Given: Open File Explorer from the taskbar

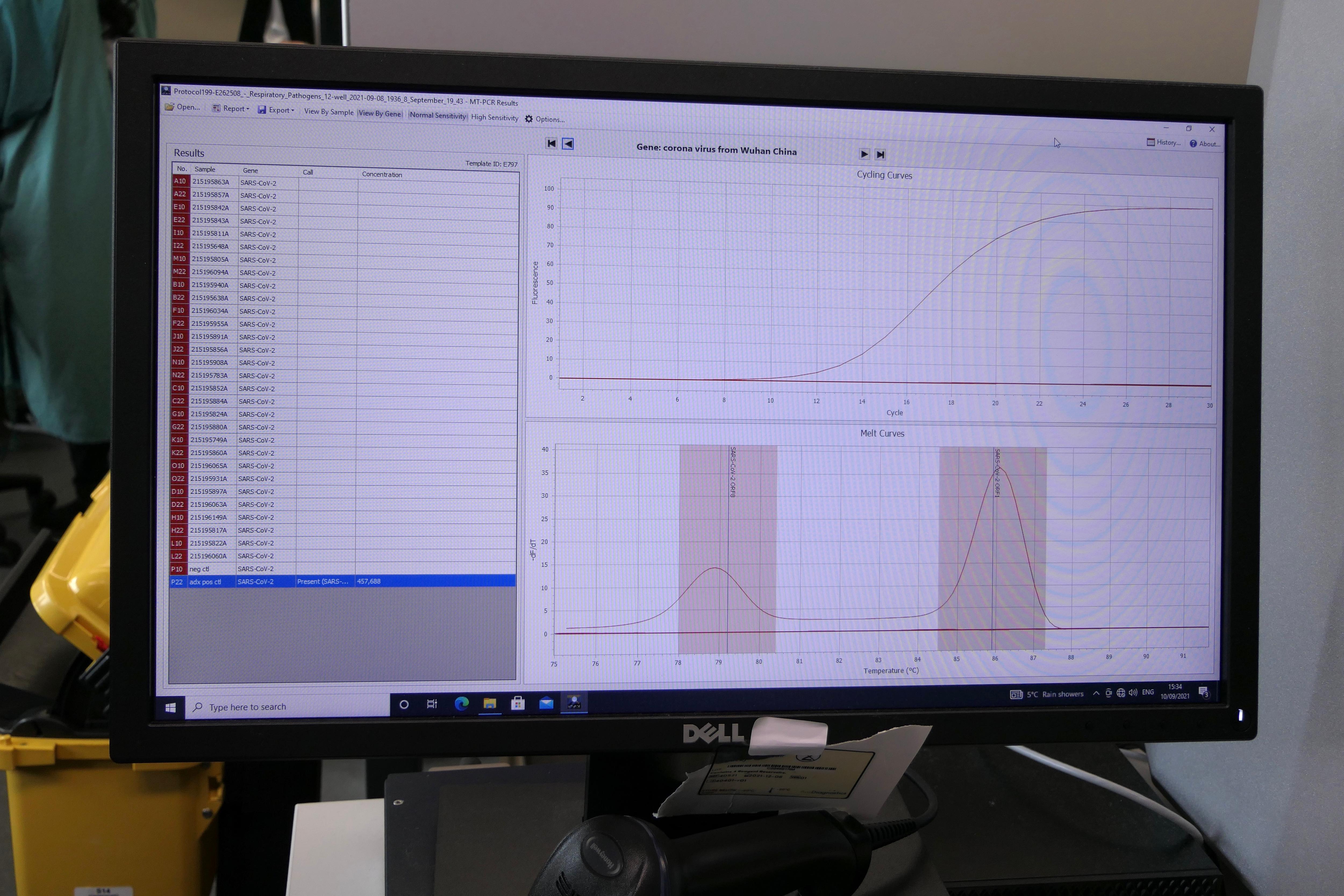Looking at the screenshot, I should 490,704.
